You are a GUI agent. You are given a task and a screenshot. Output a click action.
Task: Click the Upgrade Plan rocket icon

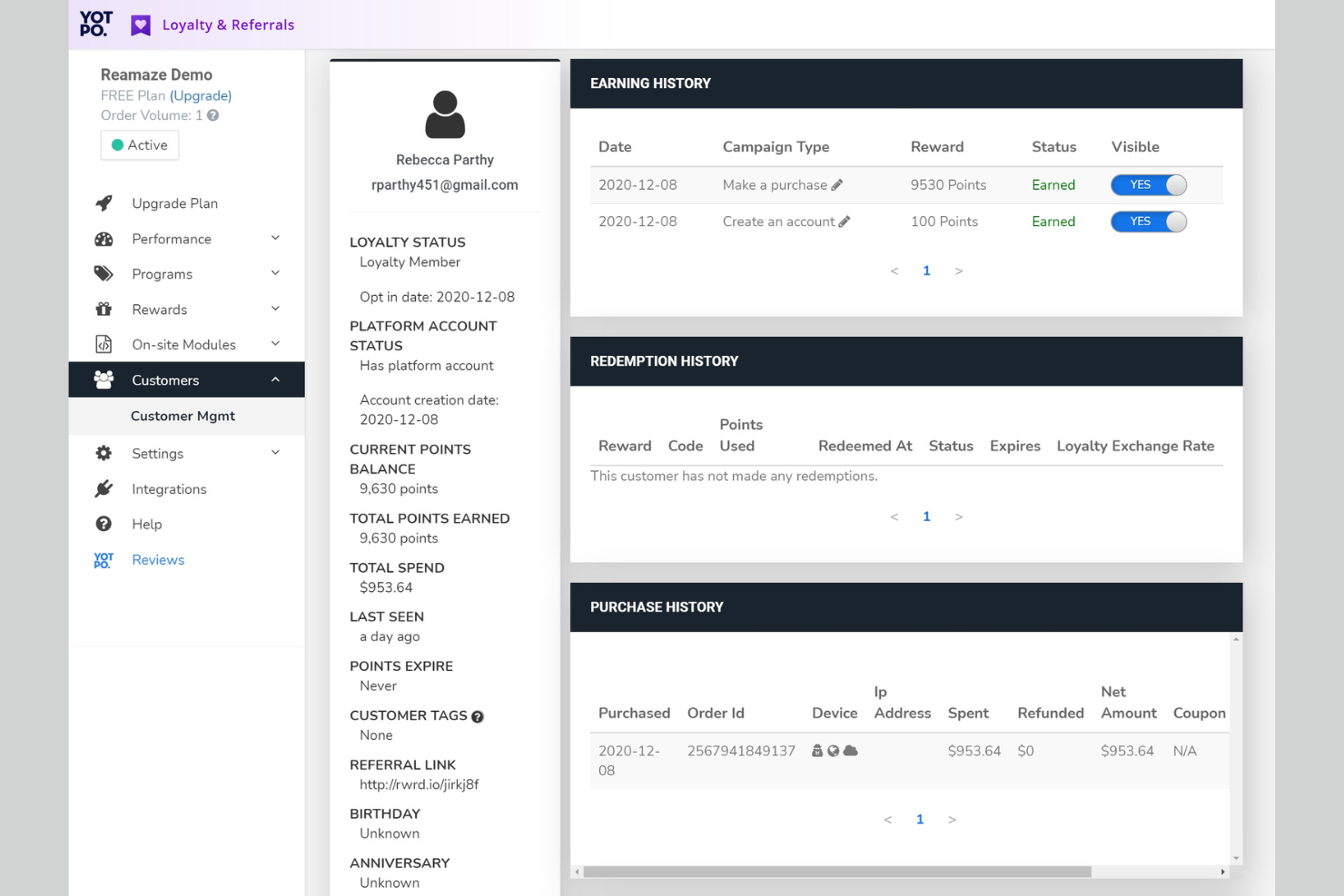[x=104, y=203]
